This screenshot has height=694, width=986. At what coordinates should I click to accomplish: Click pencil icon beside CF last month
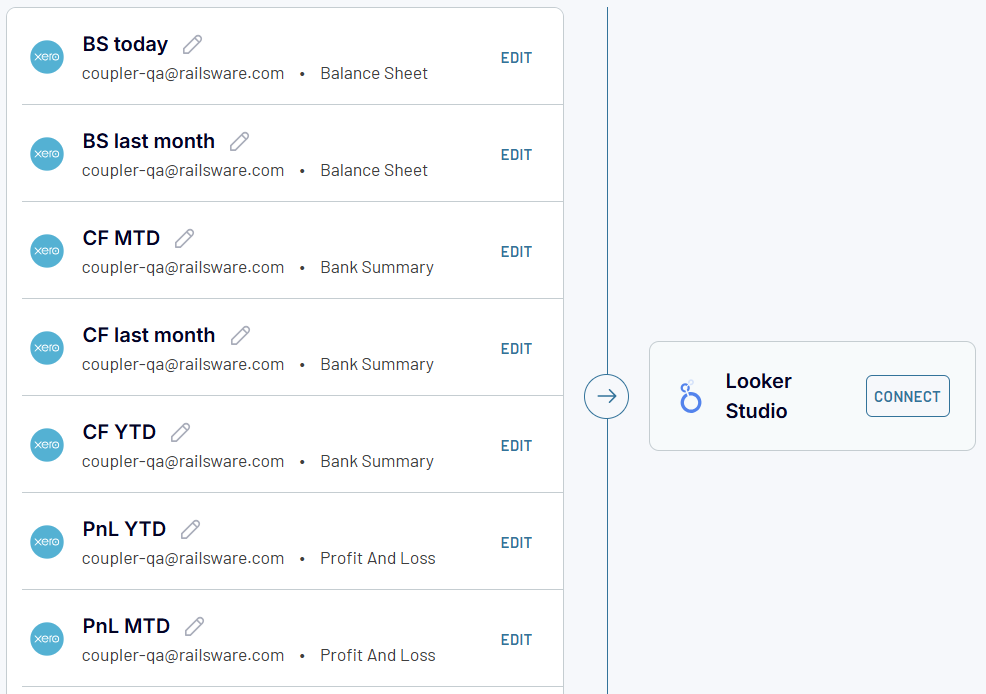[240, 335]
